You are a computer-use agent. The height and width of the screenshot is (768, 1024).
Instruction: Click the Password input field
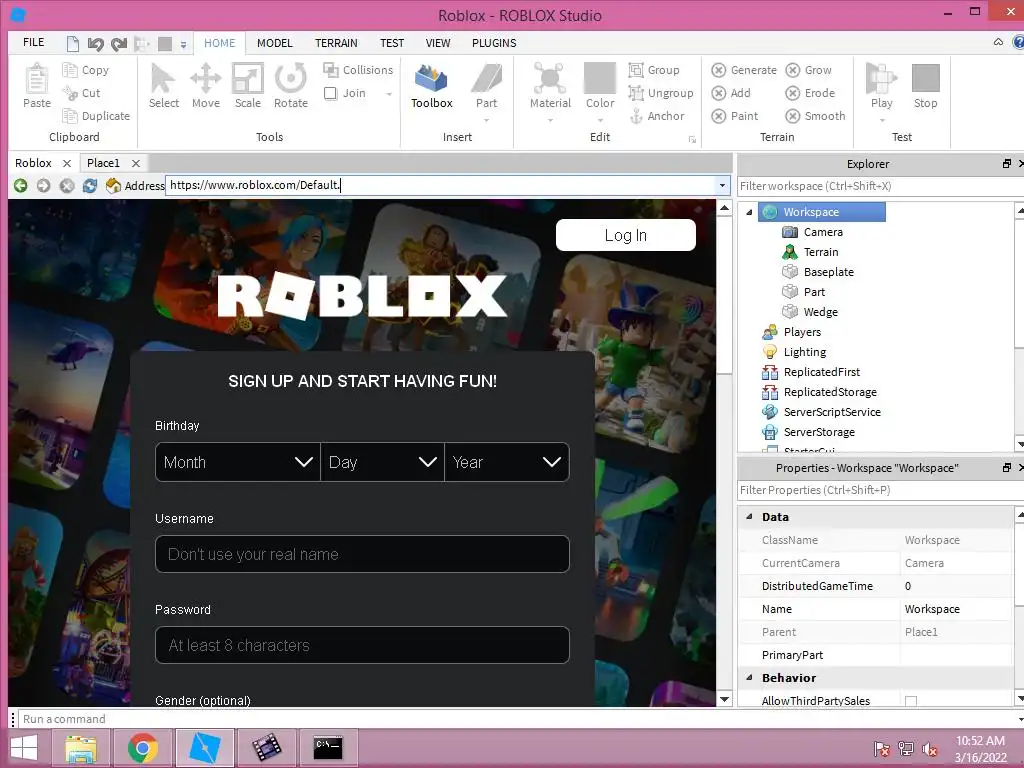point(362,645)
